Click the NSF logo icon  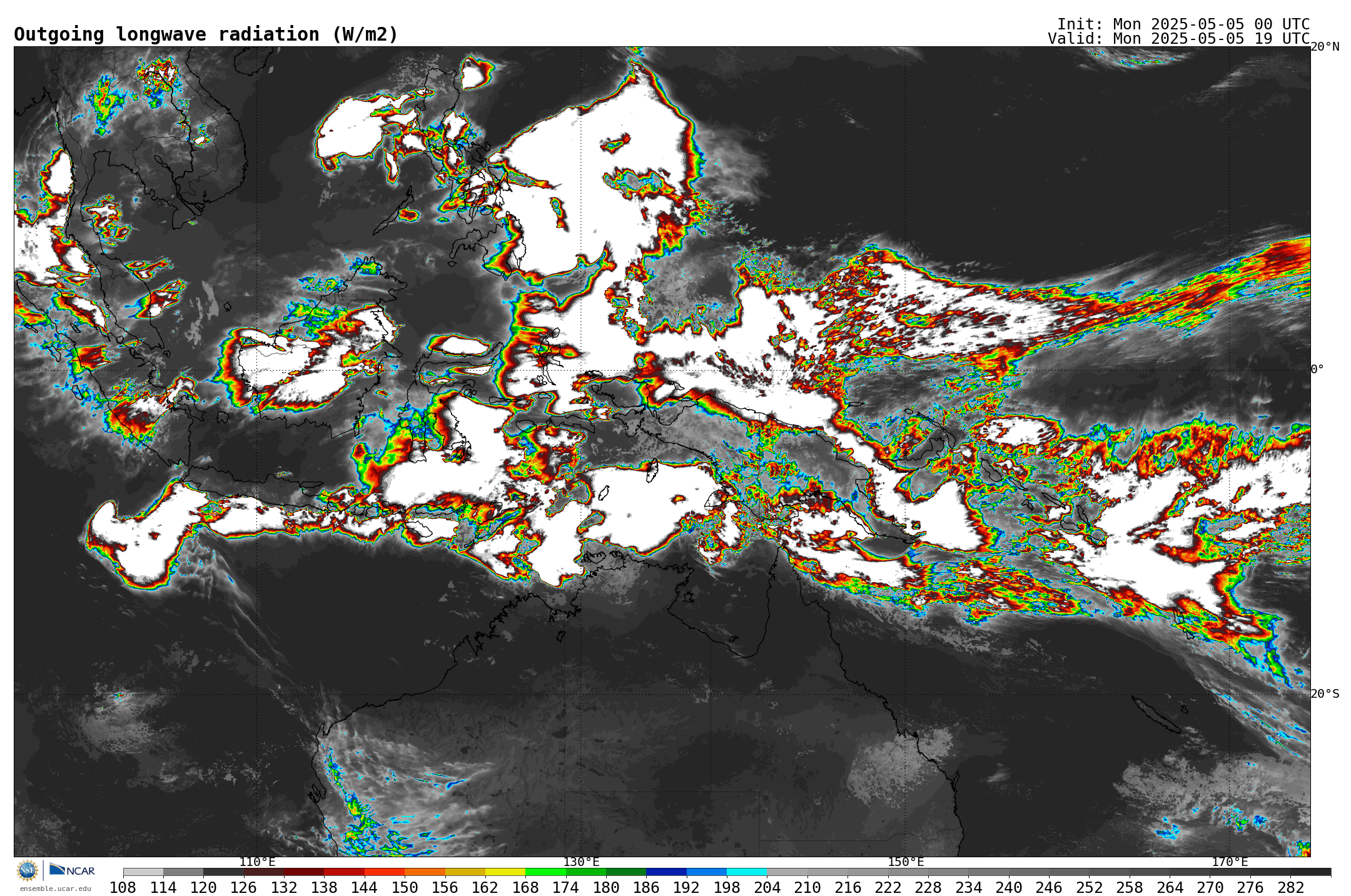coord(28,870)
